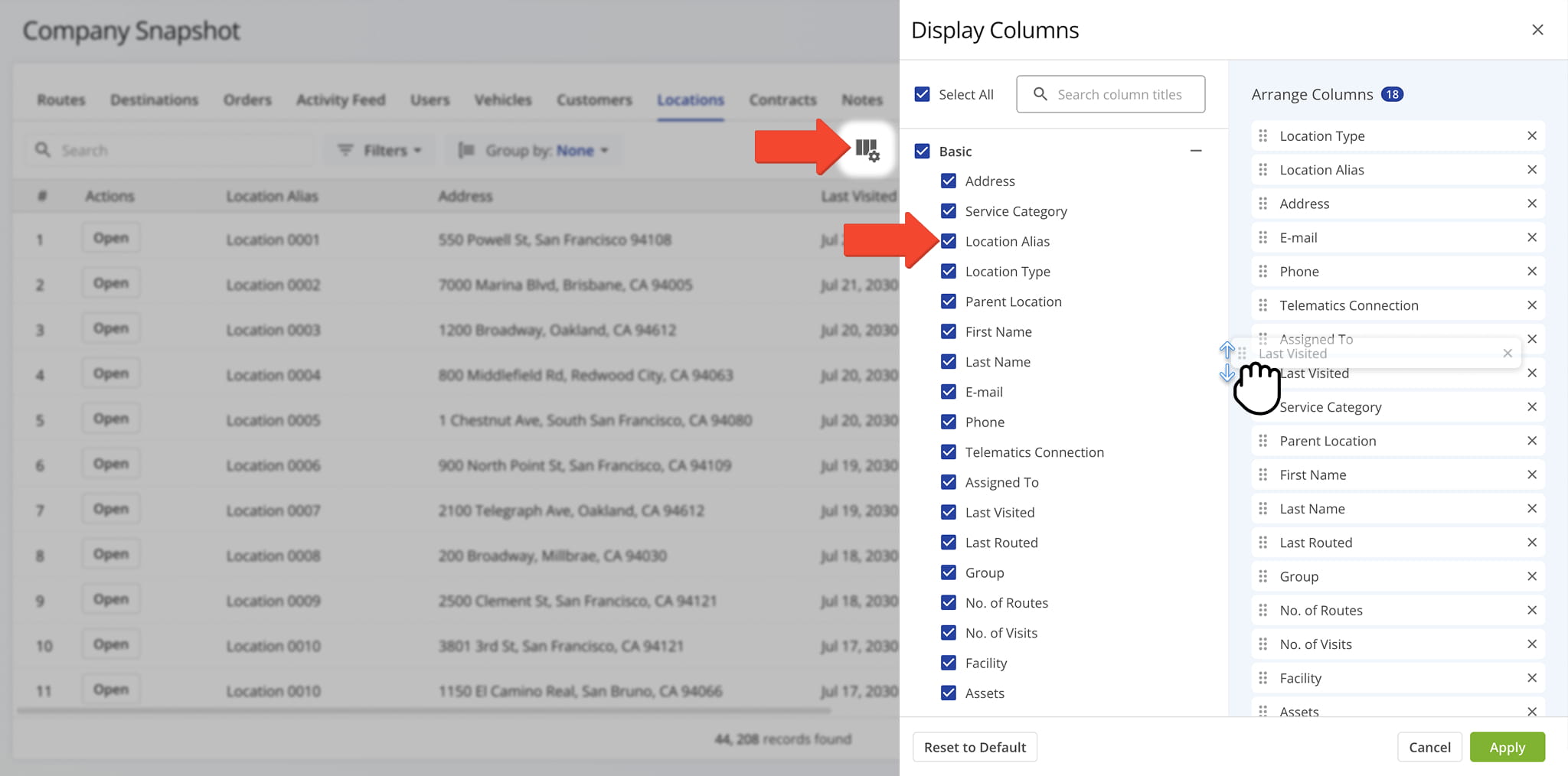Click Reset to Default
The image size is (1568, 776).
coord(975,747)
